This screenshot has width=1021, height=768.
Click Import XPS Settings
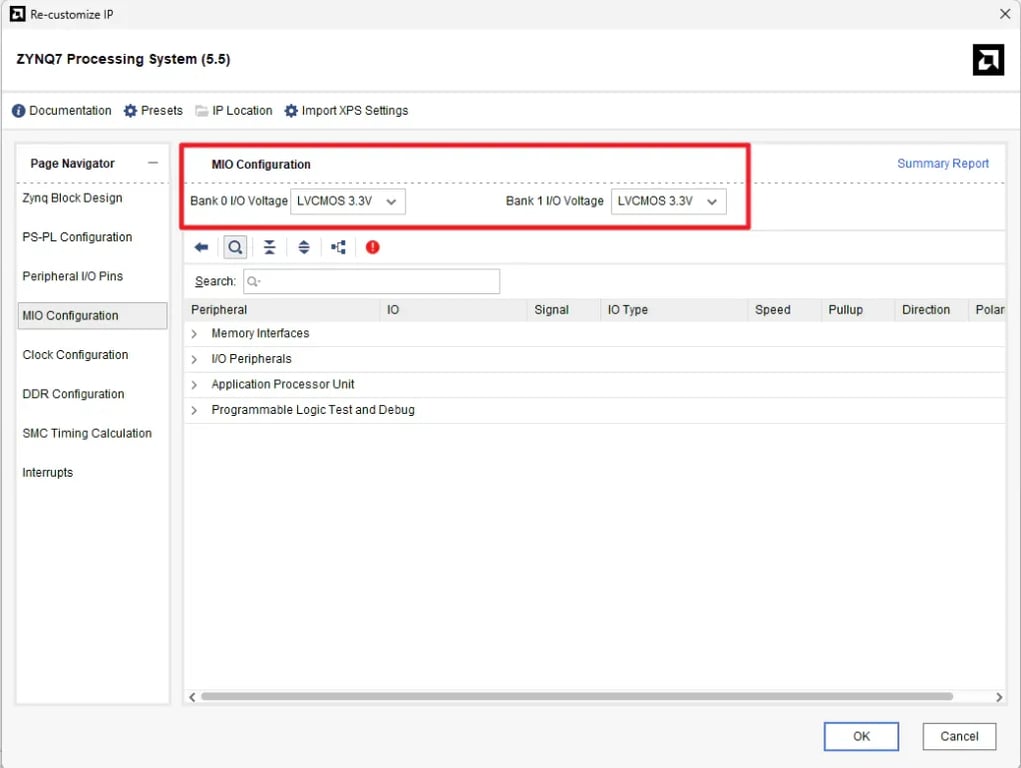click(x=346, y=111)
